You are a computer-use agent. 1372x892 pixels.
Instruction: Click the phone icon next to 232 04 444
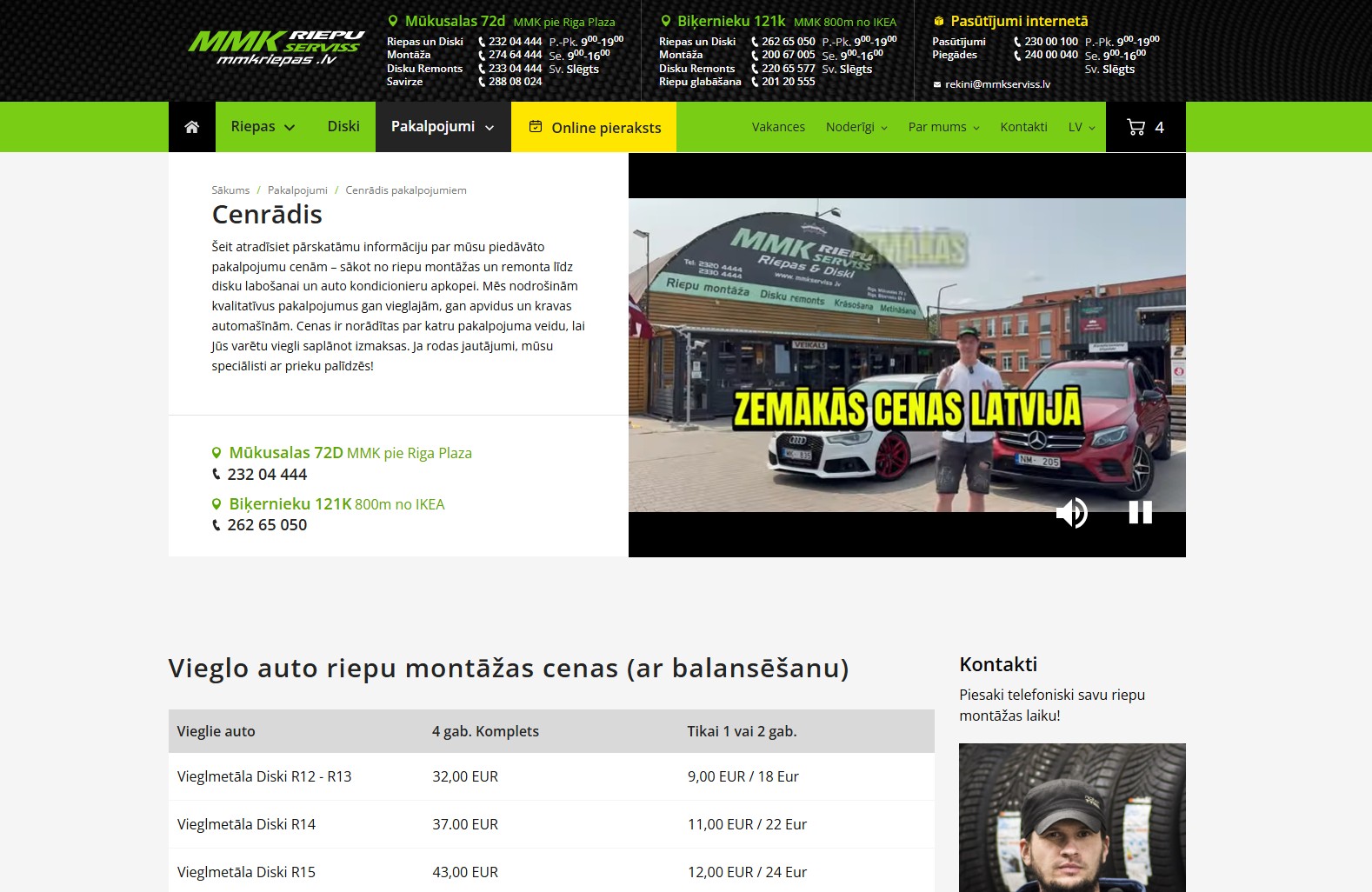pos(216,475)
